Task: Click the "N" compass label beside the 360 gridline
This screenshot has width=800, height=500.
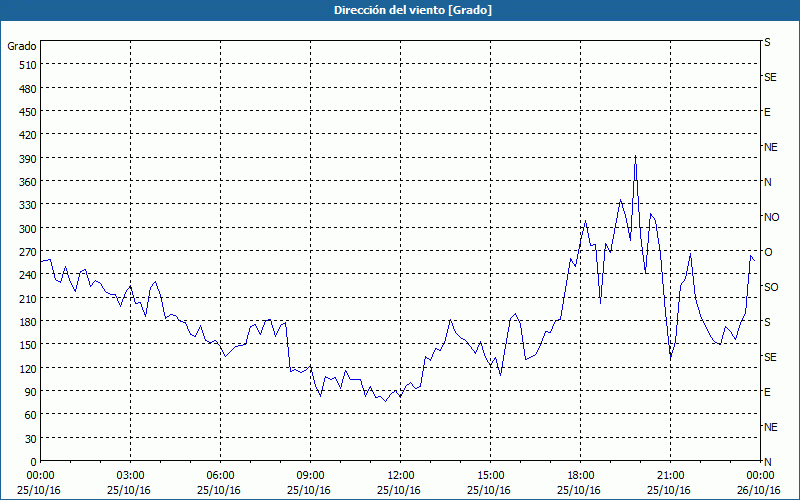Action: click(x=768, y=182)
